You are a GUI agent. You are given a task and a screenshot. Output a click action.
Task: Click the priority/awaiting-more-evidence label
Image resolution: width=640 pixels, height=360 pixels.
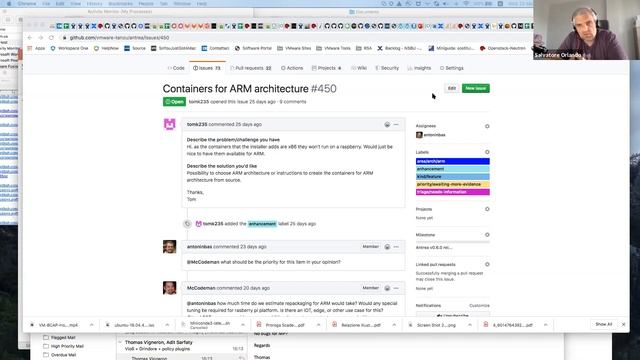click(453, 184)
